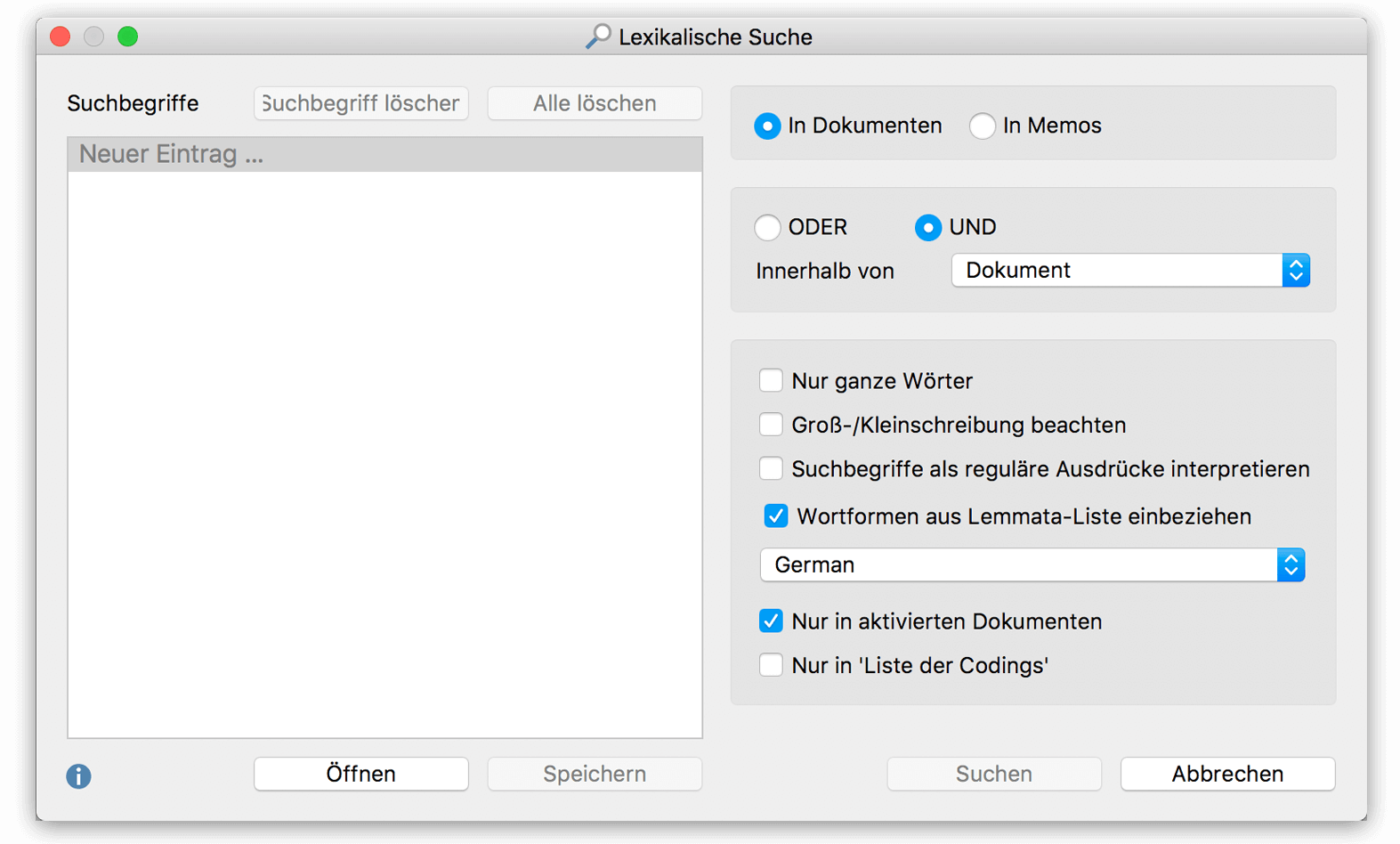This screenshot has height=844, width=1400.
Task: Select the In Dokumenten radio button
Action: (767, 126)
